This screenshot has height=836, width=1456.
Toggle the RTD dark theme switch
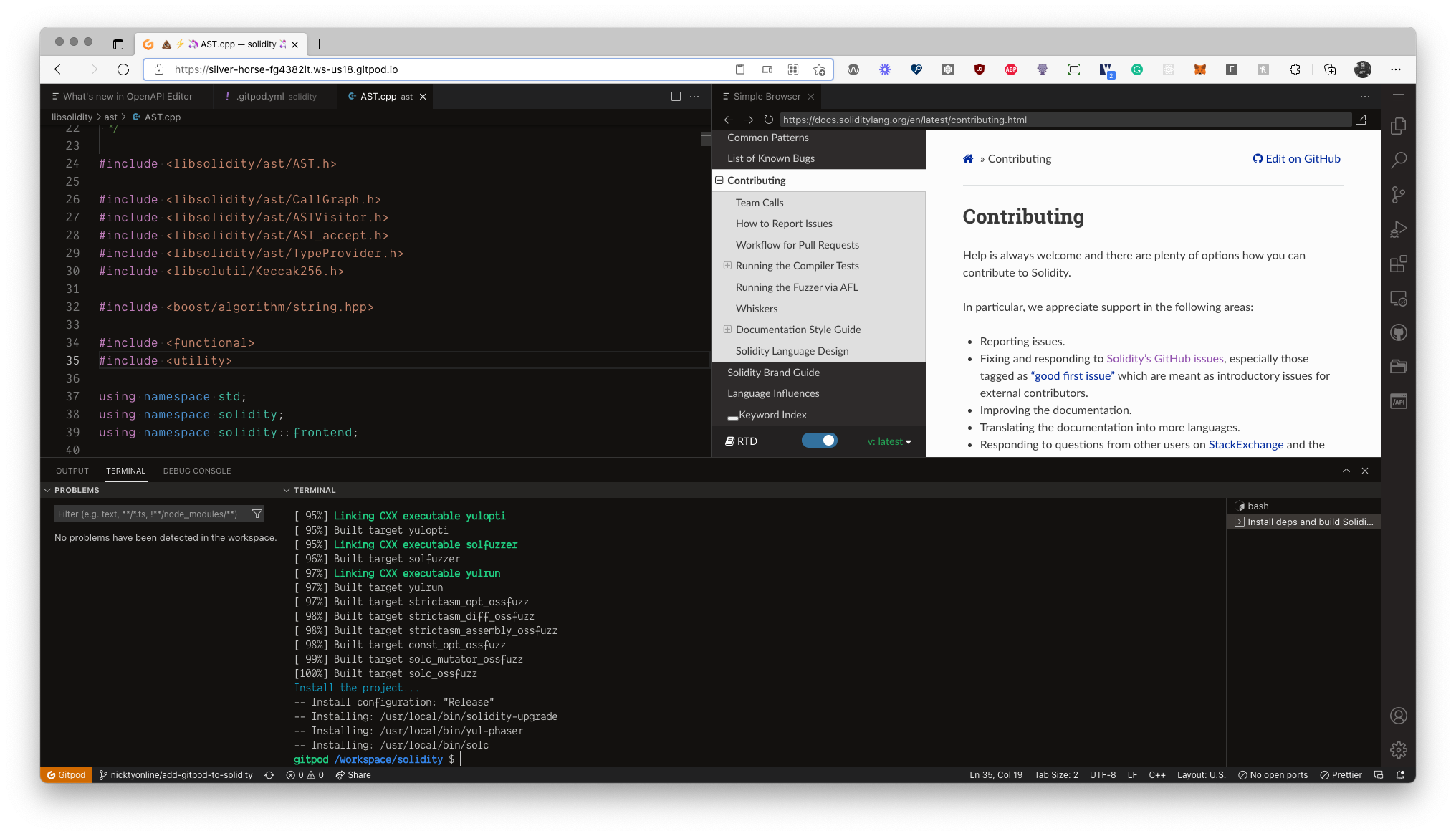coord(820,440)
